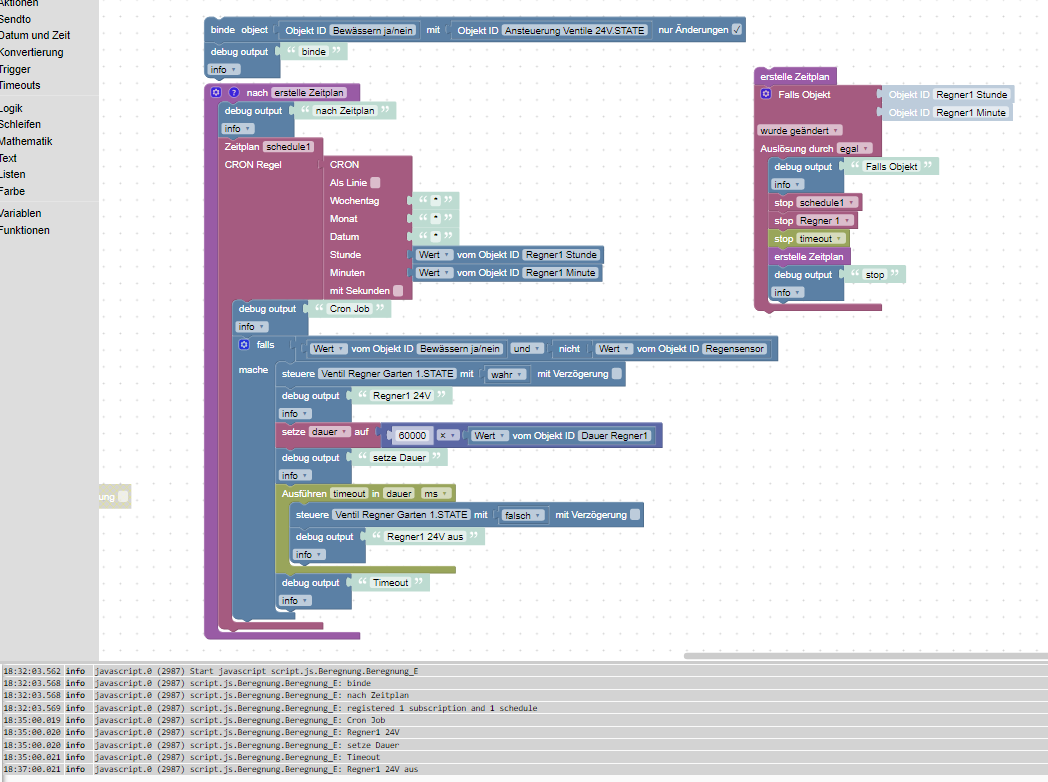
Task: Click the horizontal workspace scrollbar
Action: (x=866, y=656)
